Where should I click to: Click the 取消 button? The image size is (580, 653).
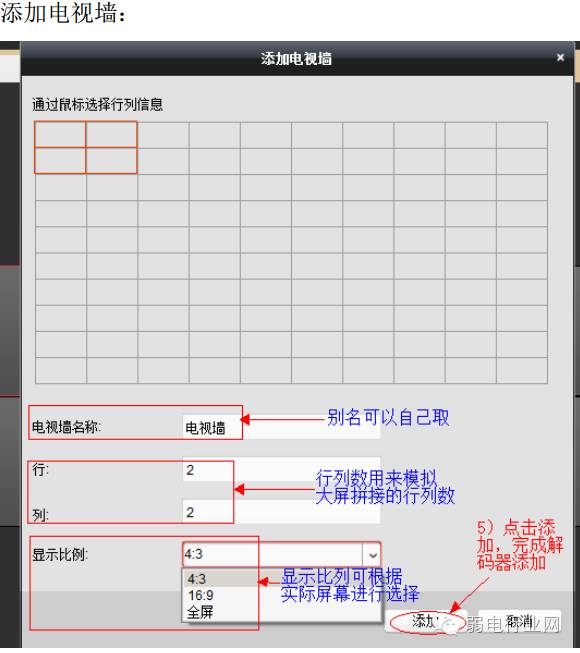(x=519, y=622)
